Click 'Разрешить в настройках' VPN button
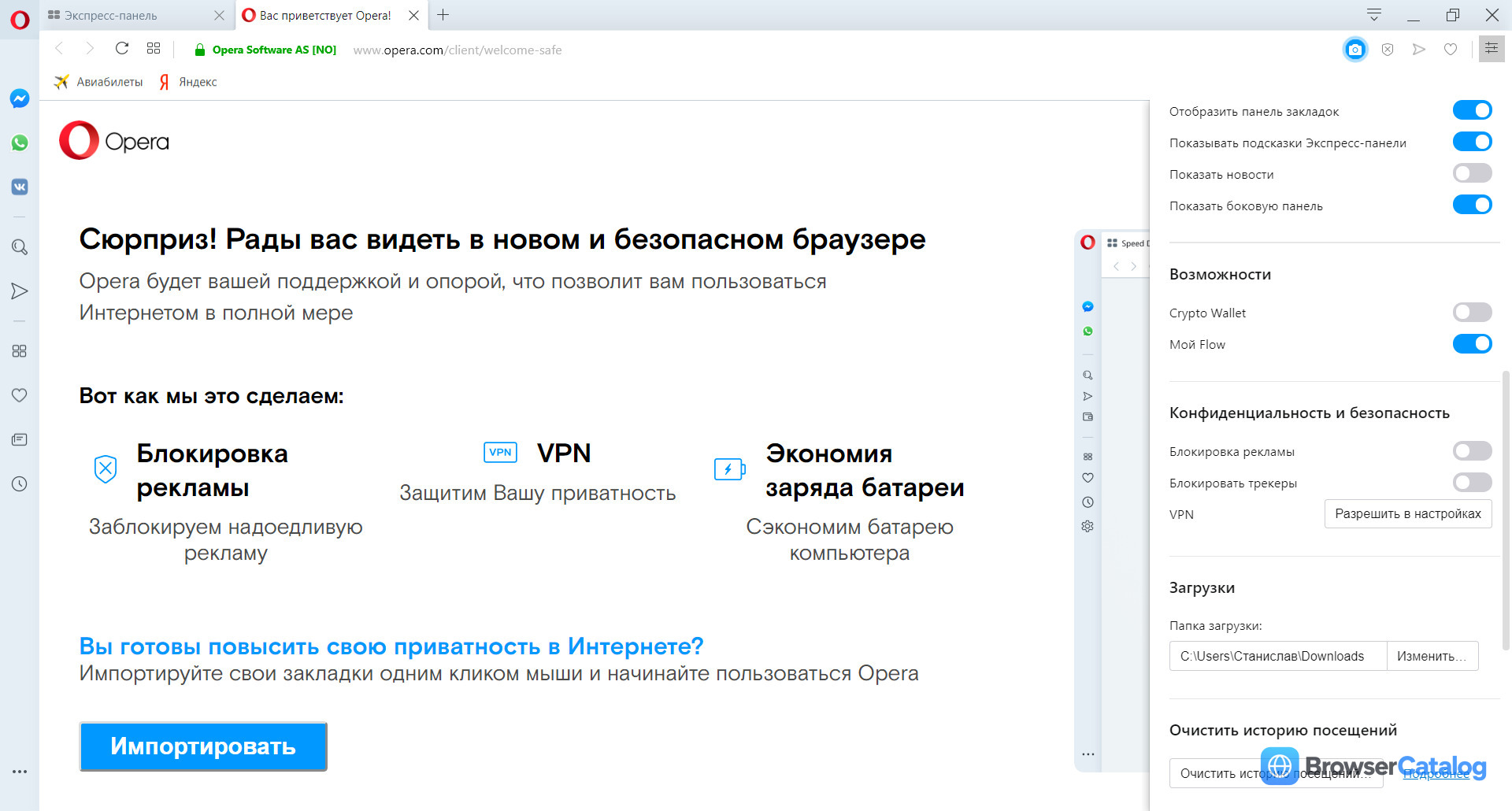1512x811 pixels. coord(1408,513)
